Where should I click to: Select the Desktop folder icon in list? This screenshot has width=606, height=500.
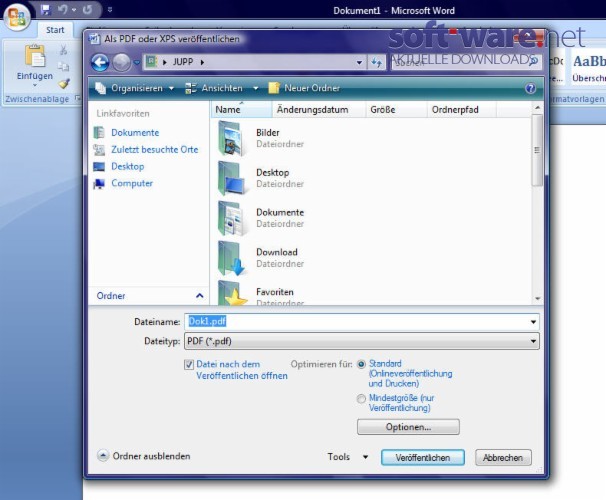pyautogui.click(x=232, y=178)
